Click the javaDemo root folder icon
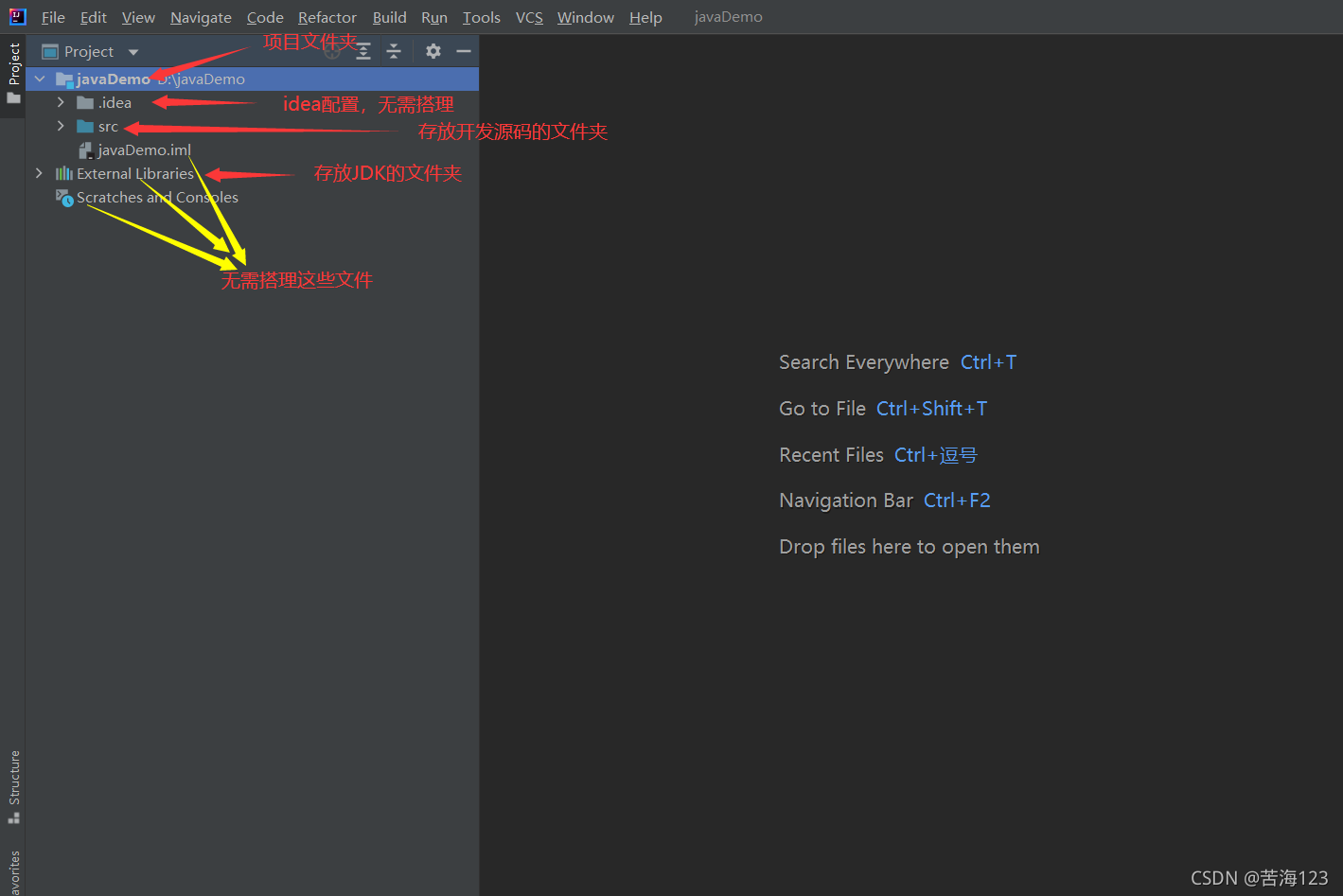The height and width of the screenshot is (896, 1343). click(64, 79)
